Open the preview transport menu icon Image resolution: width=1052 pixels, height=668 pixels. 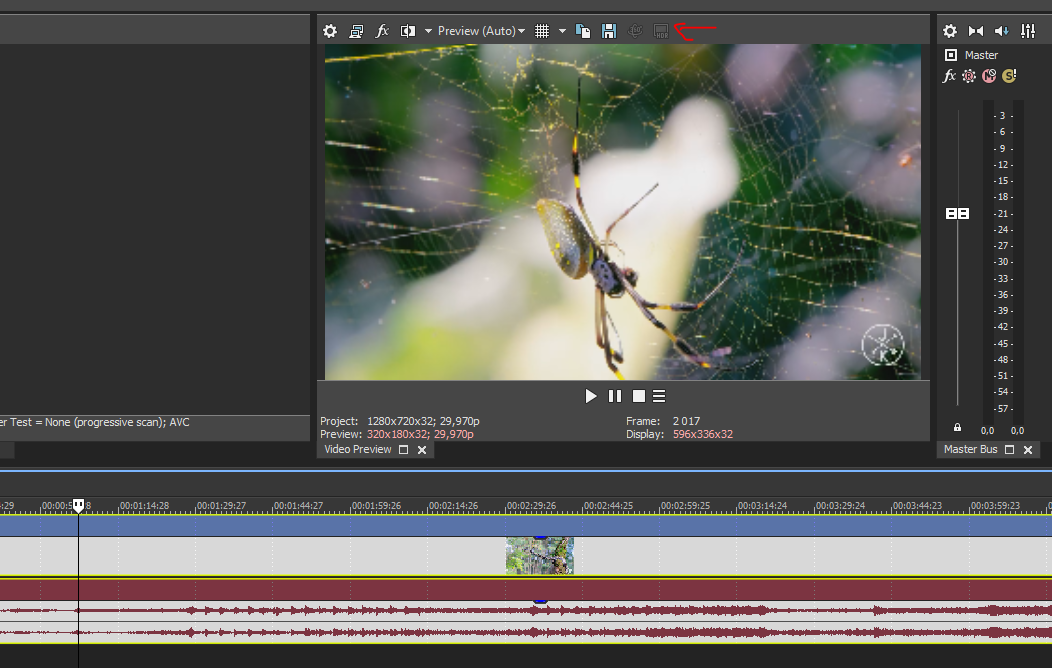659,396
